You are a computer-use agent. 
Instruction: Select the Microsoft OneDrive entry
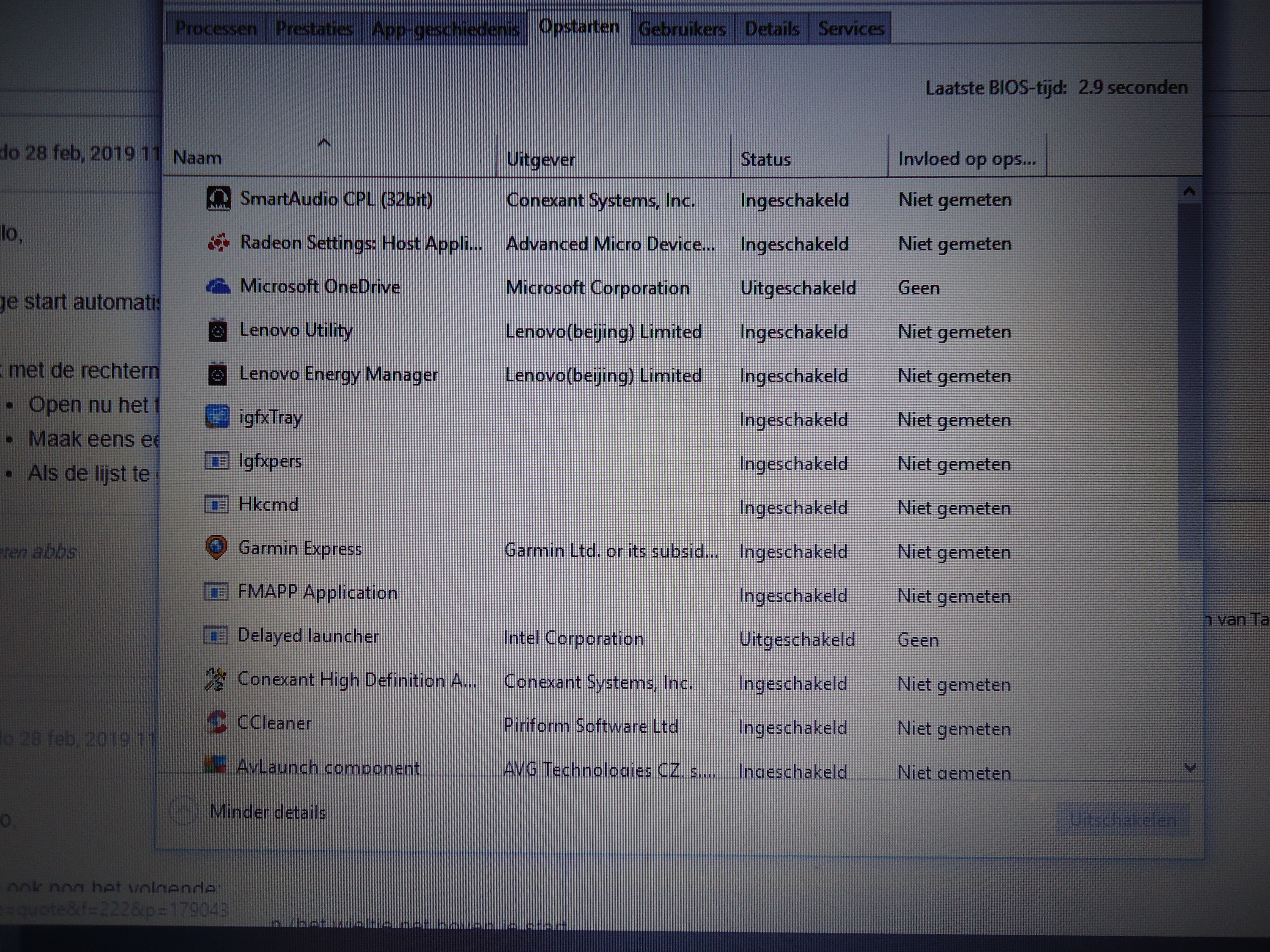(x=671, y=287)
